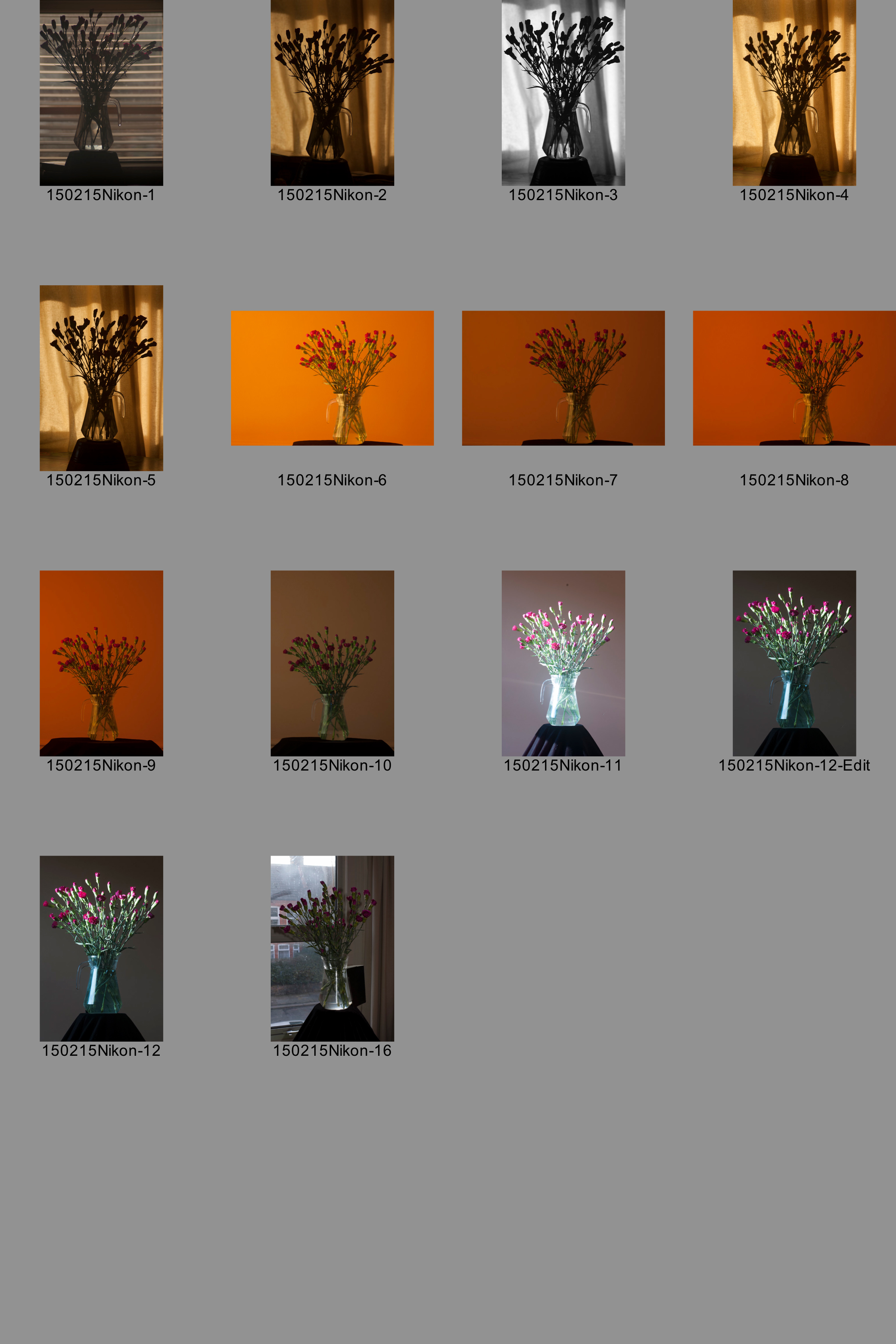Image resolution: width=896 pixels, height=1344 pixels.
Task: Select the 150215Nikon-5 silhouette thumbnail
Action: tap(101, 378)
